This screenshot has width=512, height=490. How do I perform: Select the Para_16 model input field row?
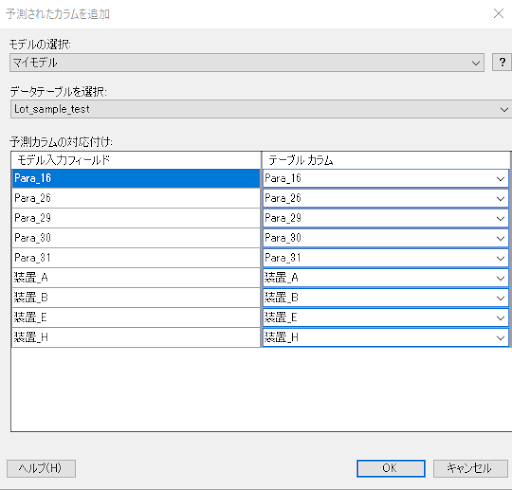coord(136,178)
